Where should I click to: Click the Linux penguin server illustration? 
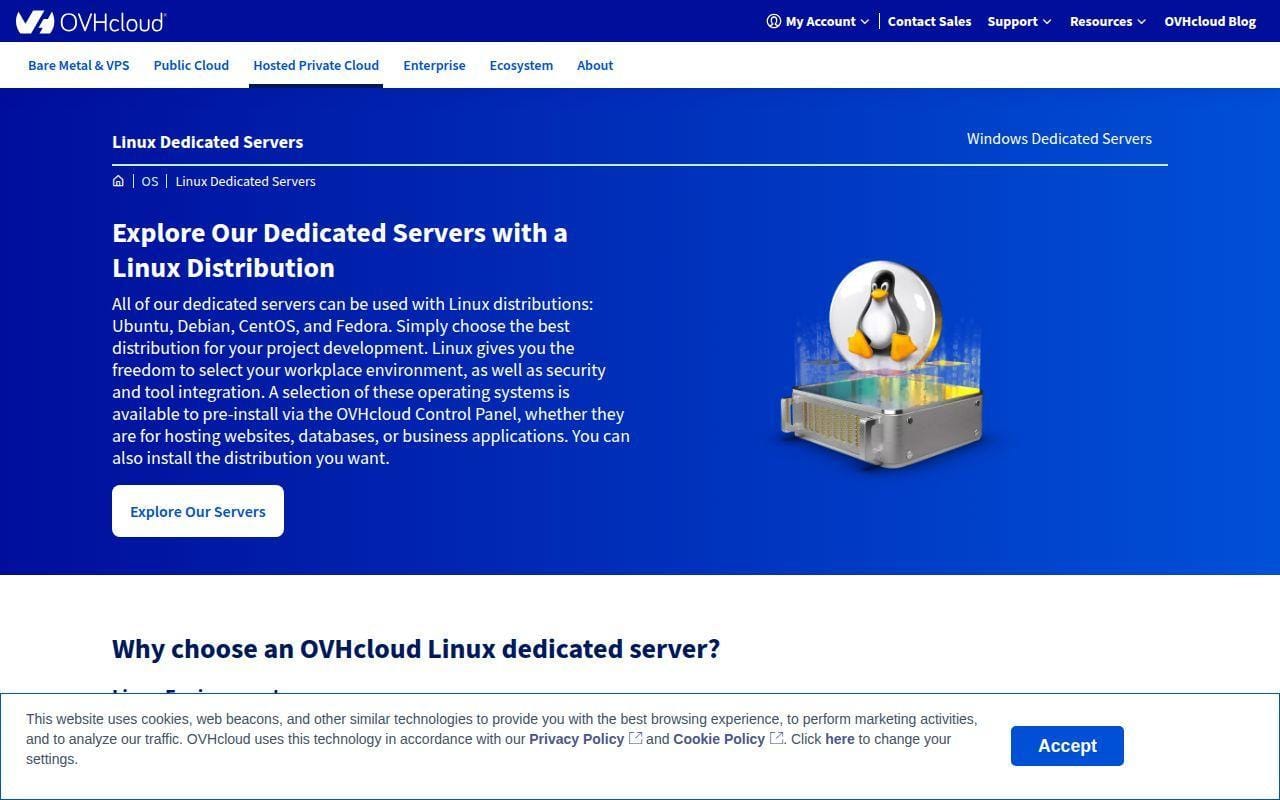coord(883,364)
